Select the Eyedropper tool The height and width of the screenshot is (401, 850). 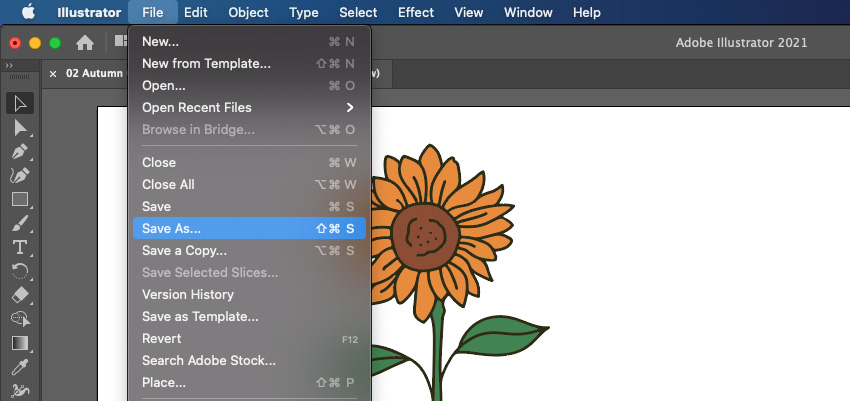point(20,367)
